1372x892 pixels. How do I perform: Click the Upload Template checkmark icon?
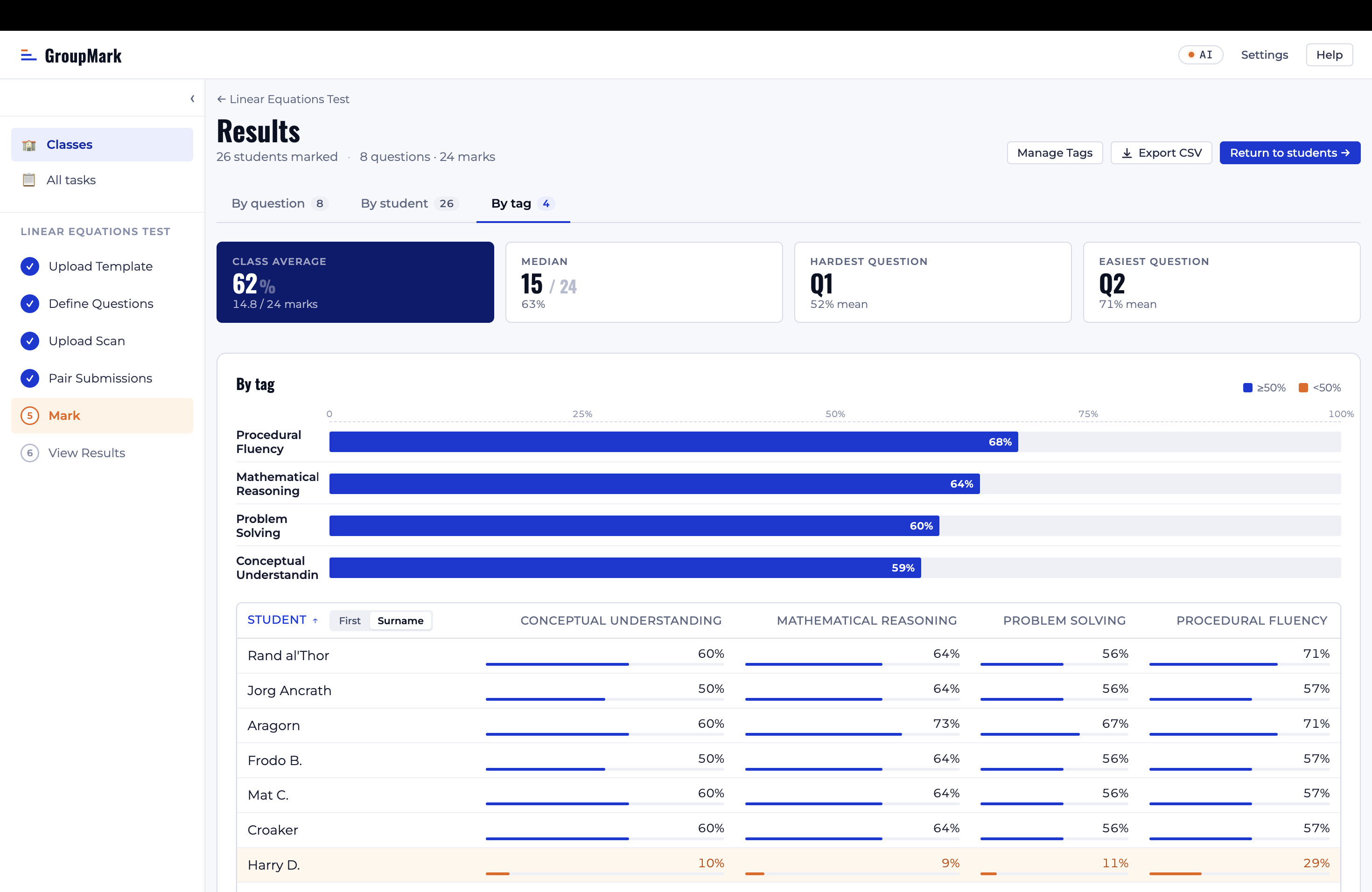(30, 266)
